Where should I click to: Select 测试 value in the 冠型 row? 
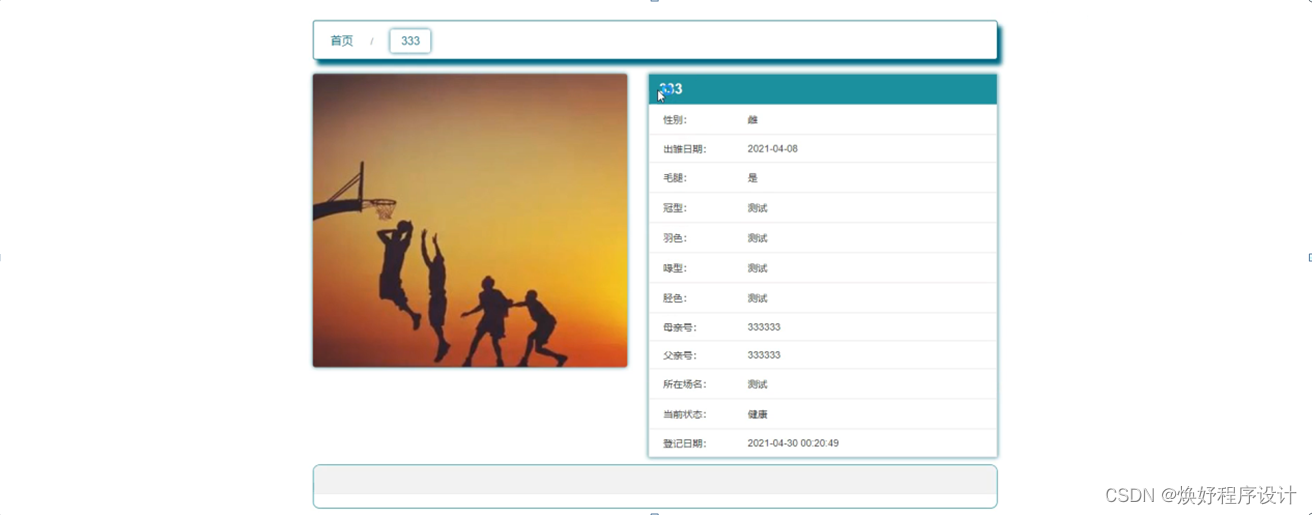pyautogui.click(x=757, y=208)
